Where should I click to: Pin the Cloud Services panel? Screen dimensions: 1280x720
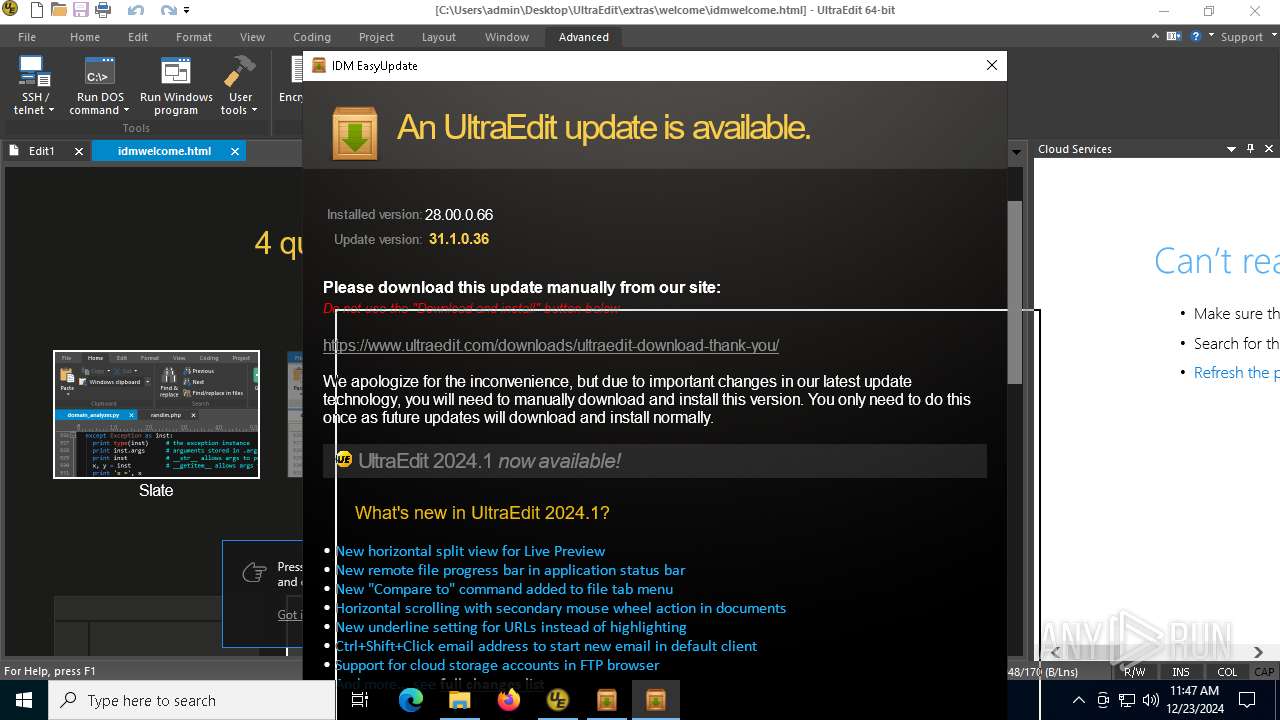coord(1250,149)
